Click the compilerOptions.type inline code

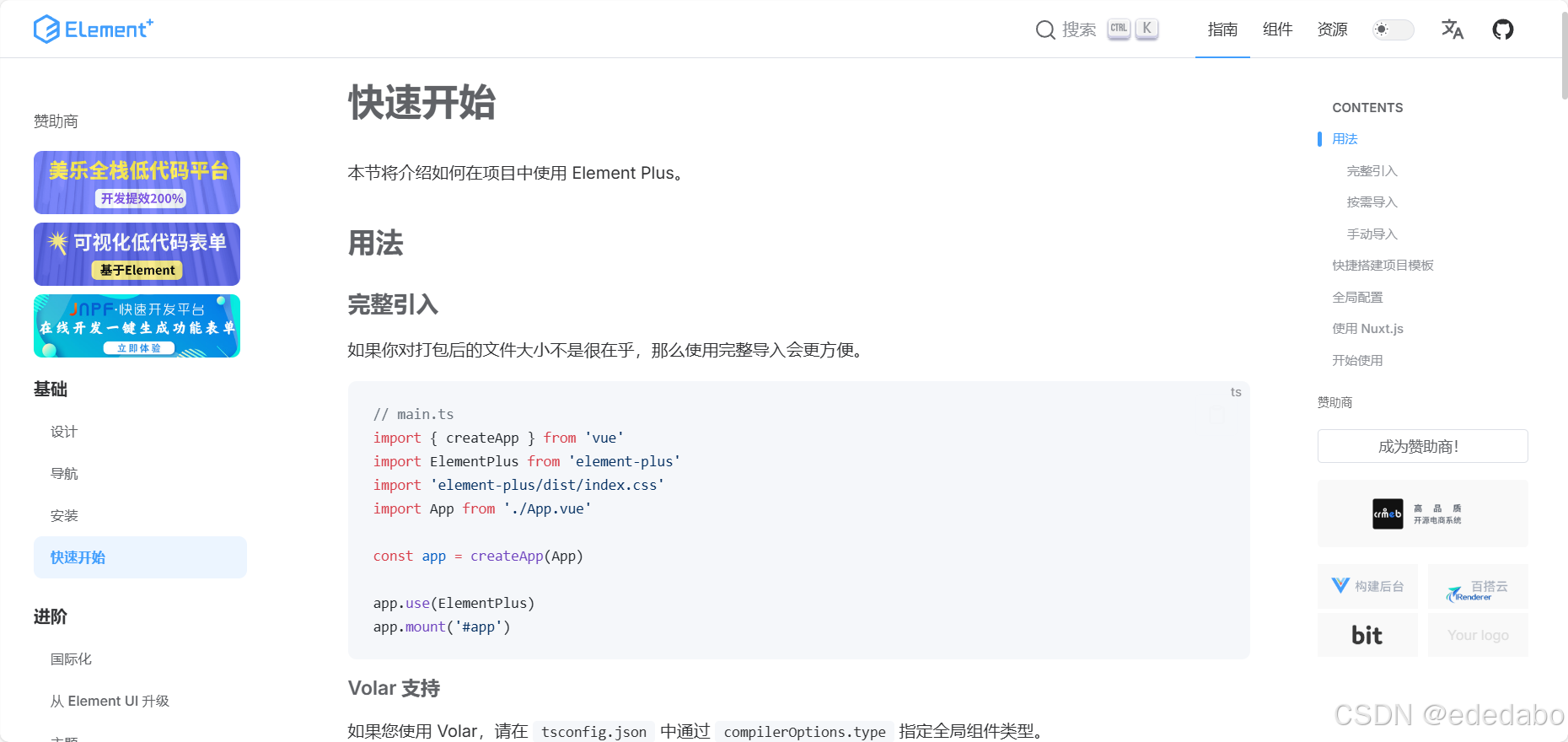pyautogui.click(x=804, y=732)
